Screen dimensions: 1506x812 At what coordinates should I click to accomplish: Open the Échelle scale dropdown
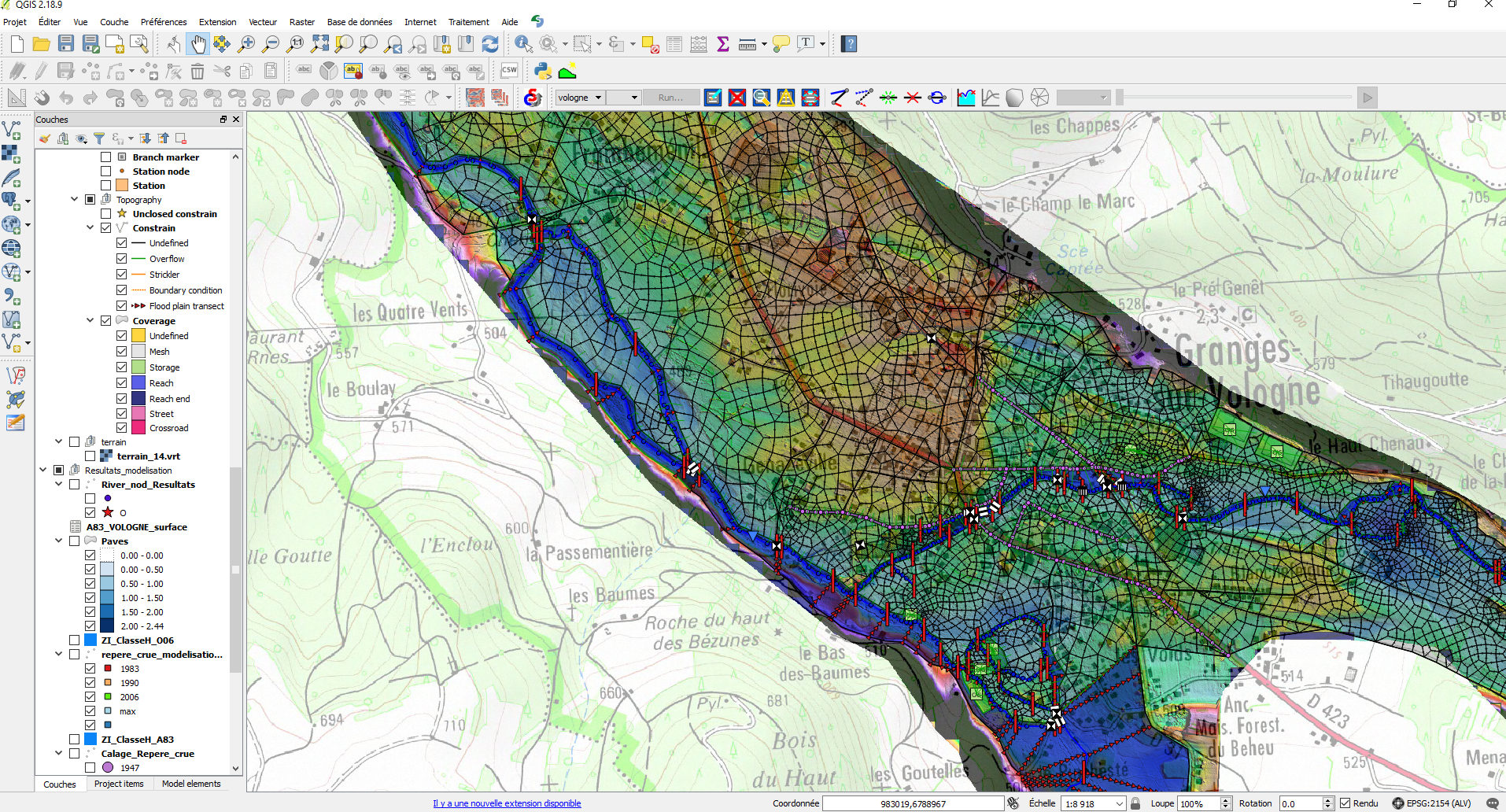[x=1093, y=803]
